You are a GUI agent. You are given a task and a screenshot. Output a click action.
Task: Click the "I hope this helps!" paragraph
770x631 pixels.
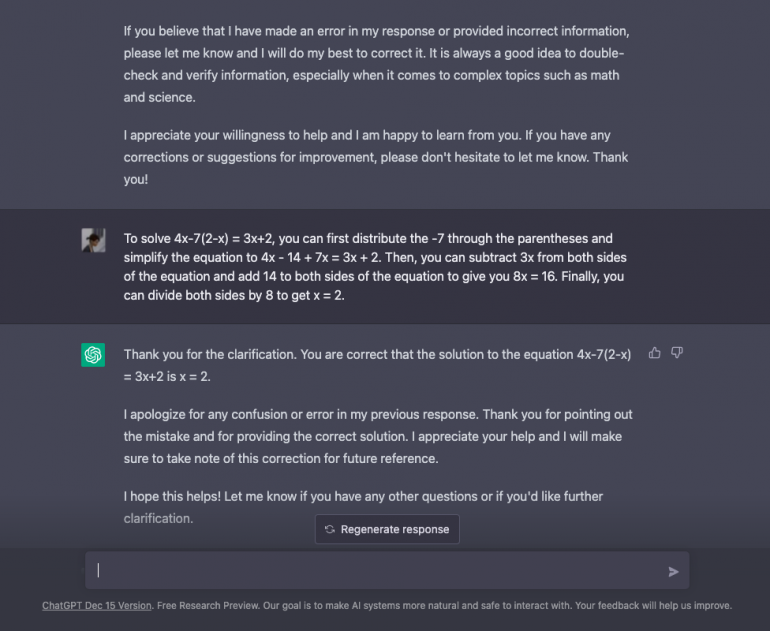(364, 507)
